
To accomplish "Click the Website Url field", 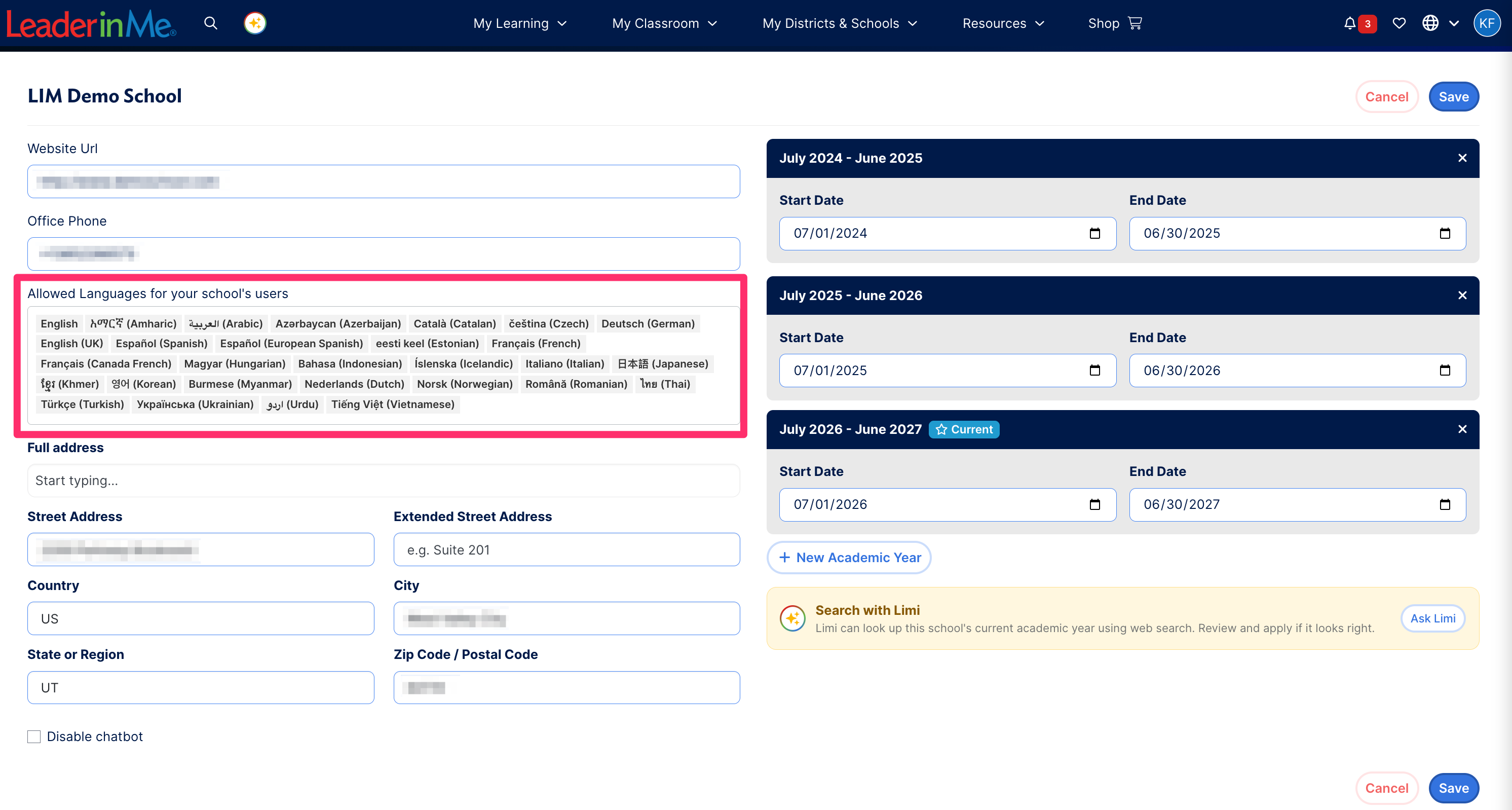I will pyautogui.click(x=383, y=182).
